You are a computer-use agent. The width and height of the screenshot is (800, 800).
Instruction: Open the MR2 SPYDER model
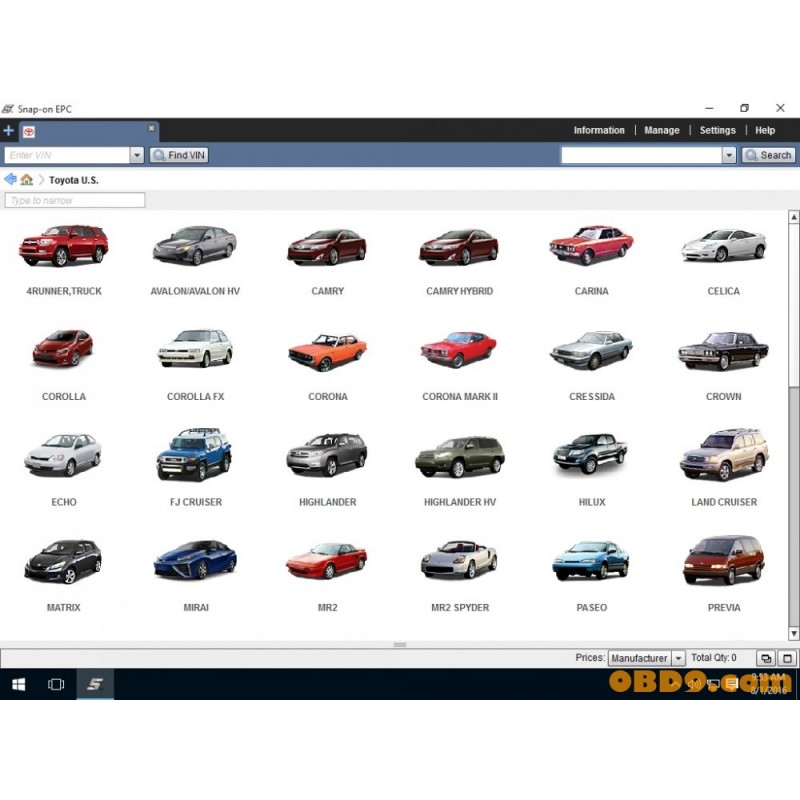tap(459, 576)
